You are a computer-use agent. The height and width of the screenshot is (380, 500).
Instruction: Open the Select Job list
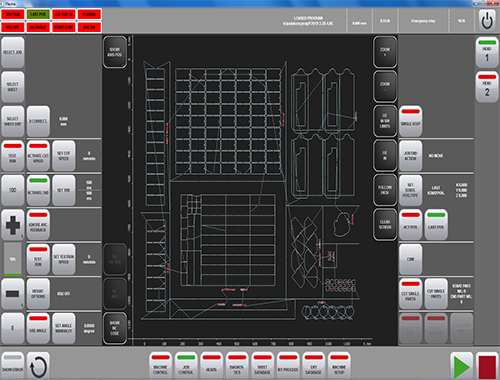[13, 52]
